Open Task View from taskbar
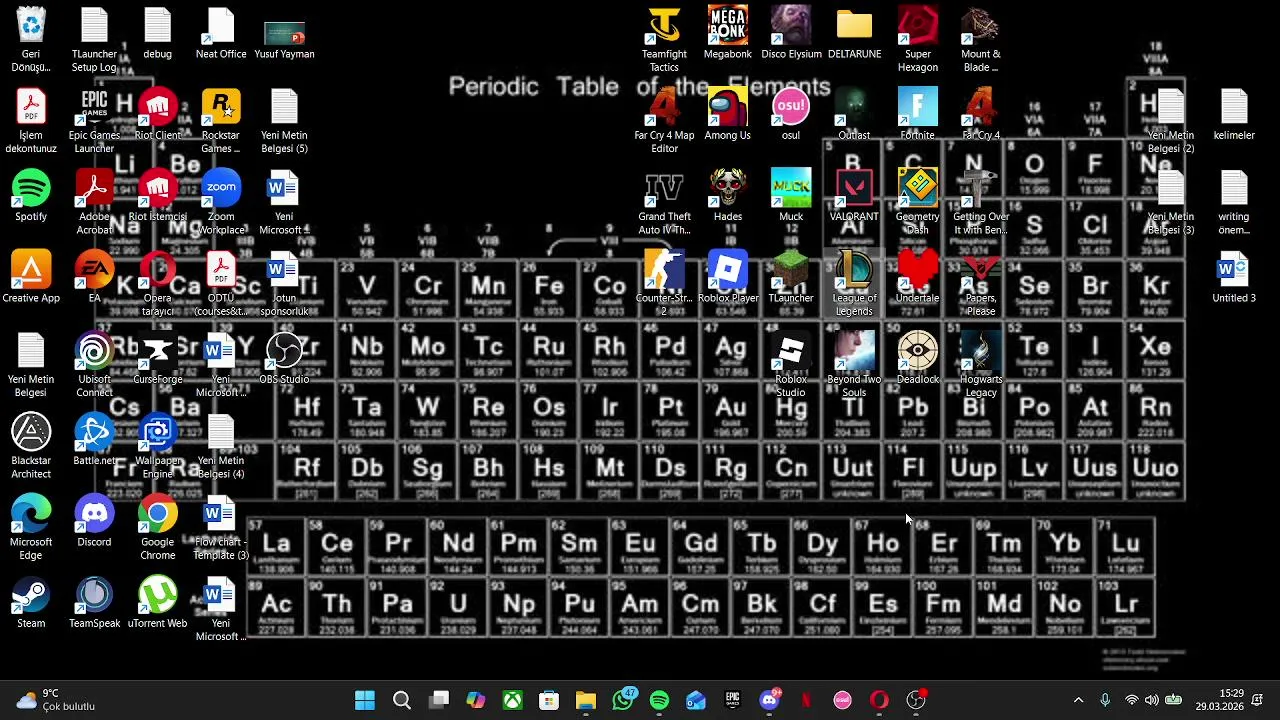The width and height of the screenshot is (1280, 720). pyautogui.click(x=439, y=700)
